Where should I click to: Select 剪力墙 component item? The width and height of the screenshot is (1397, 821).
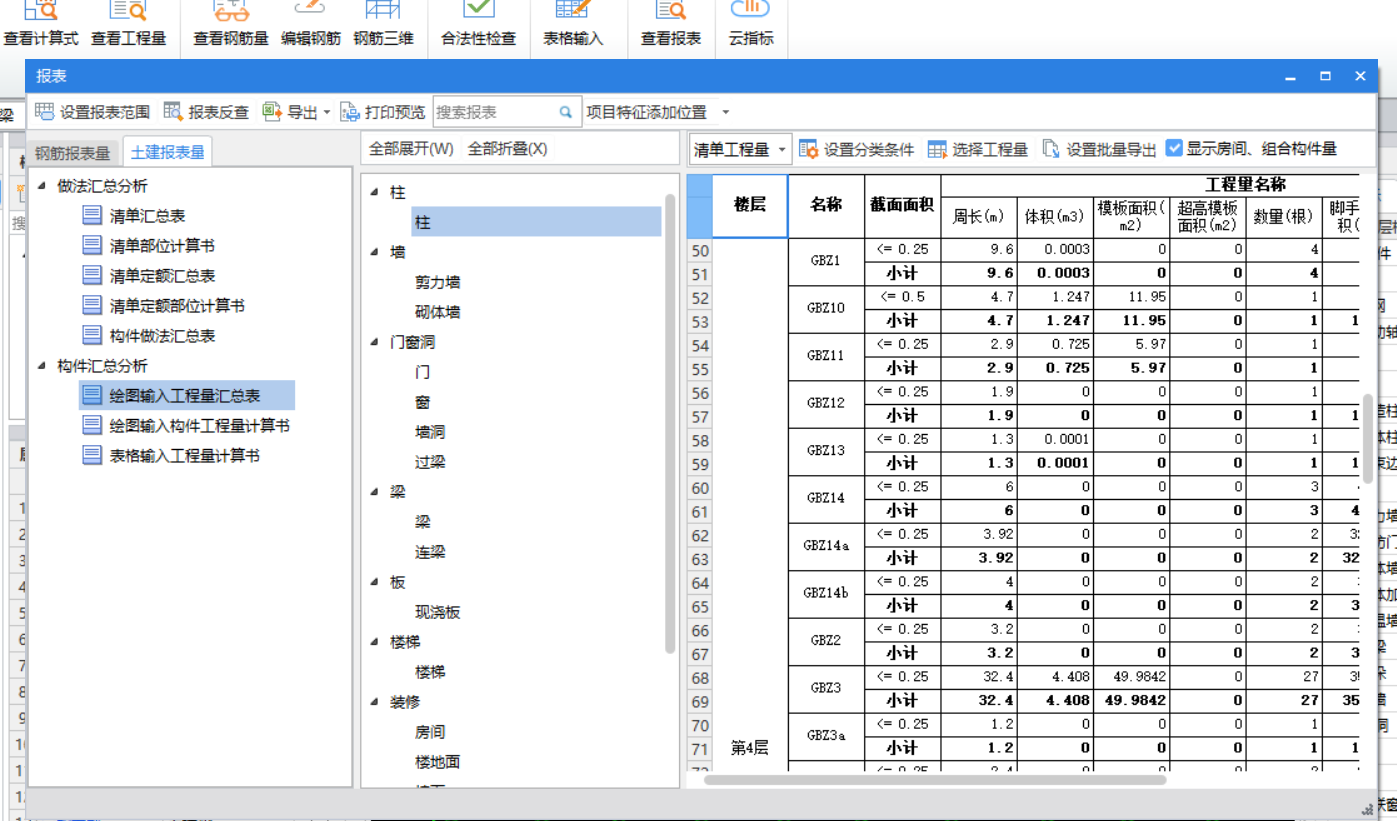pos(437,282)
